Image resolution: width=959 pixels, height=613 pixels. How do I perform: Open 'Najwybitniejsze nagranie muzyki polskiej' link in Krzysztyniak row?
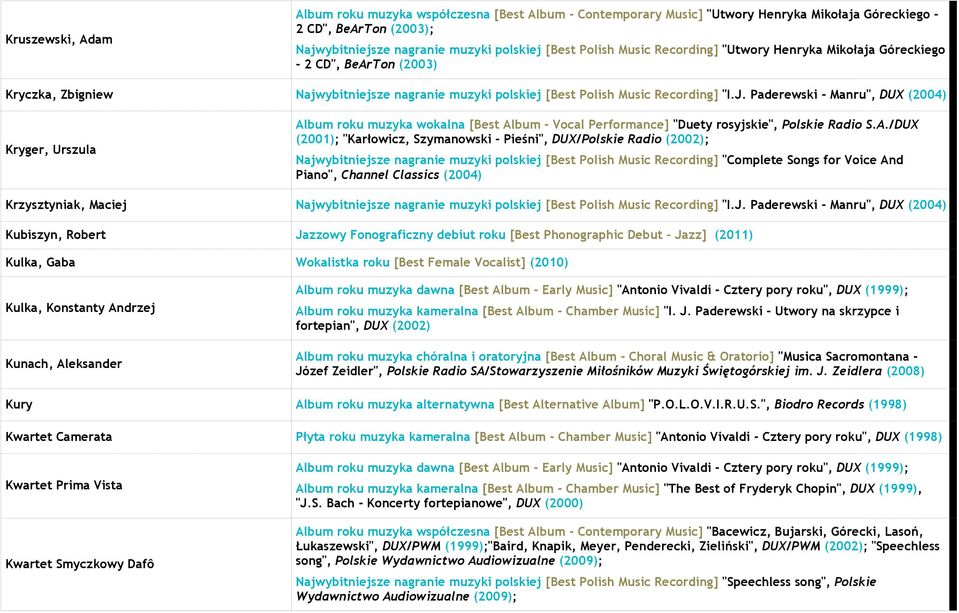click(418, 205)
